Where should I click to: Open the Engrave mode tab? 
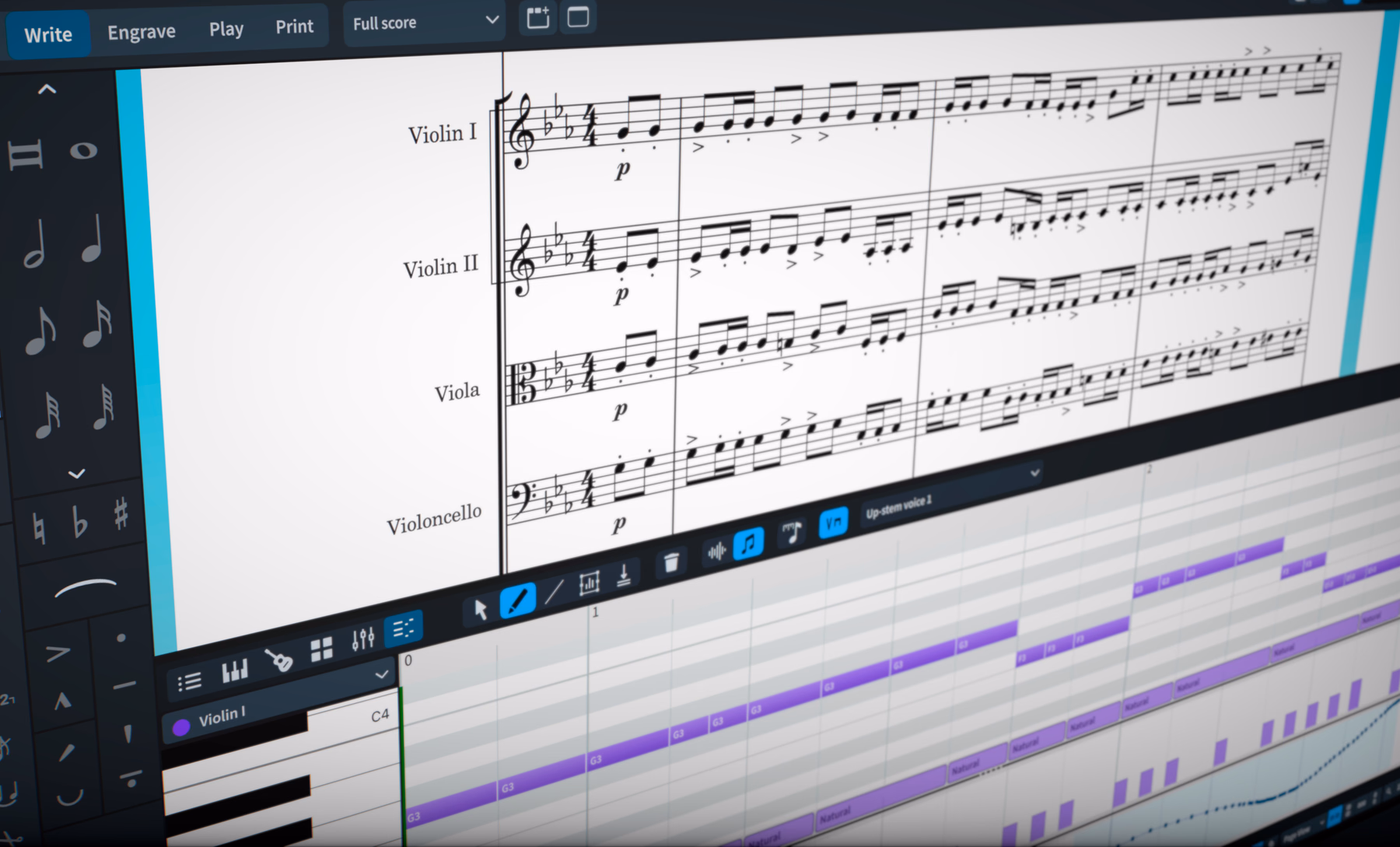[x=142, y=32]
